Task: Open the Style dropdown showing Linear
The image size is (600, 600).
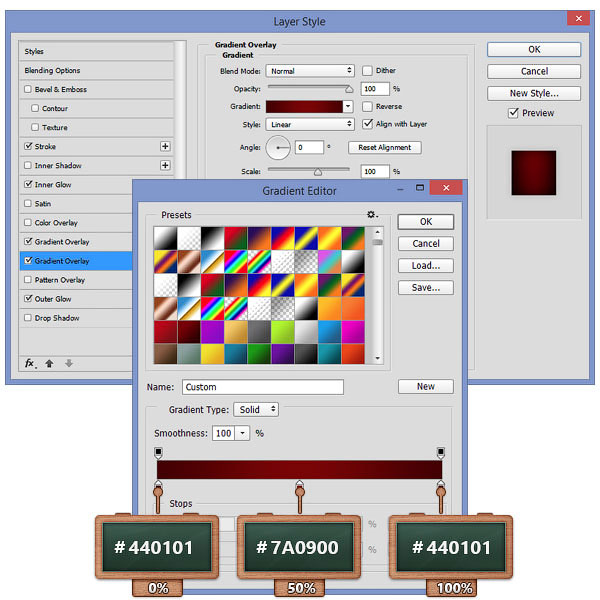Action: pos(310,124)
